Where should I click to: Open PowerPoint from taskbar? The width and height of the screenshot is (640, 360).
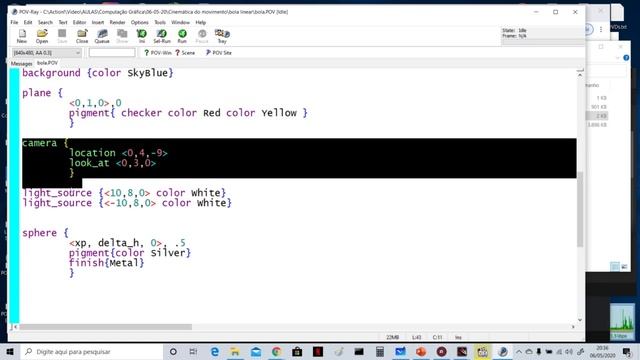click(x=421, y=351)
